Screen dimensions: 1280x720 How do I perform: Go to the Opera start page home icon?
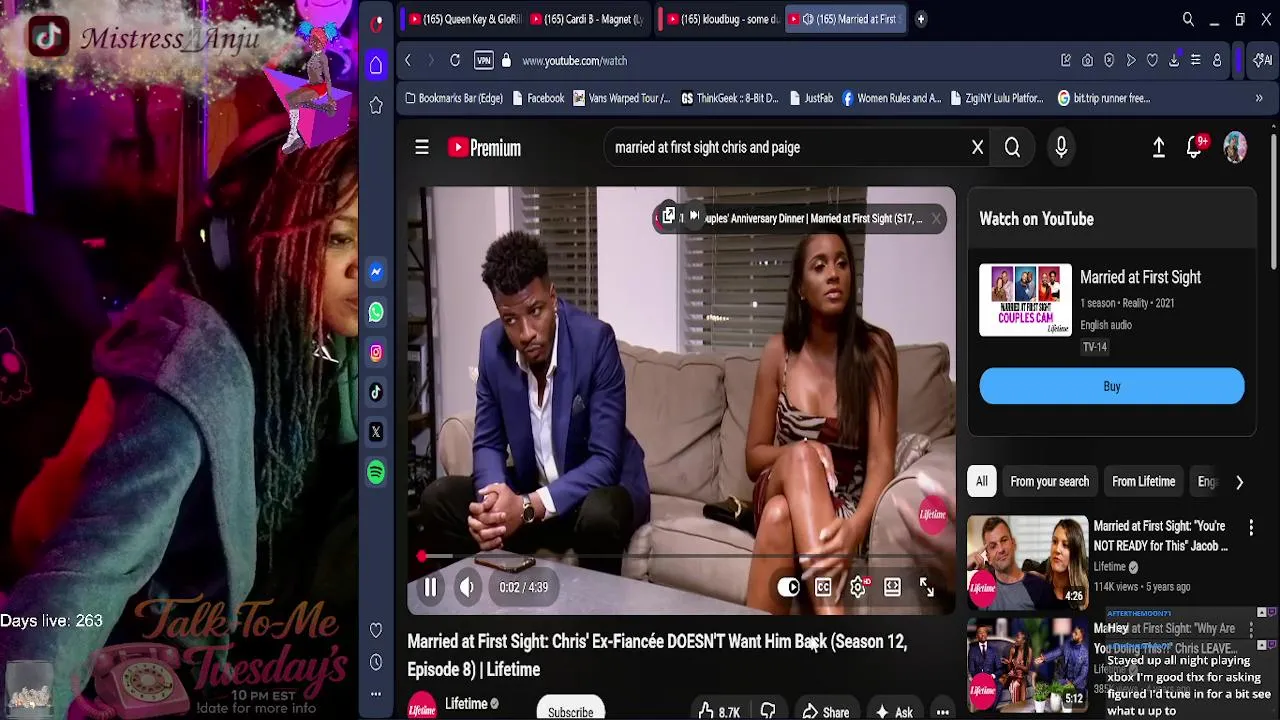pyautogui.click(x=376, y=65)
